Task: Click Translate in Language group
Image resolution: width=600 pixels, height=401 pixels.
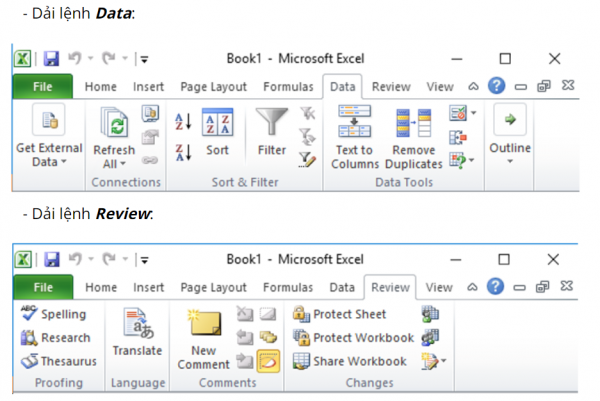Action: [x=137, y=333]
